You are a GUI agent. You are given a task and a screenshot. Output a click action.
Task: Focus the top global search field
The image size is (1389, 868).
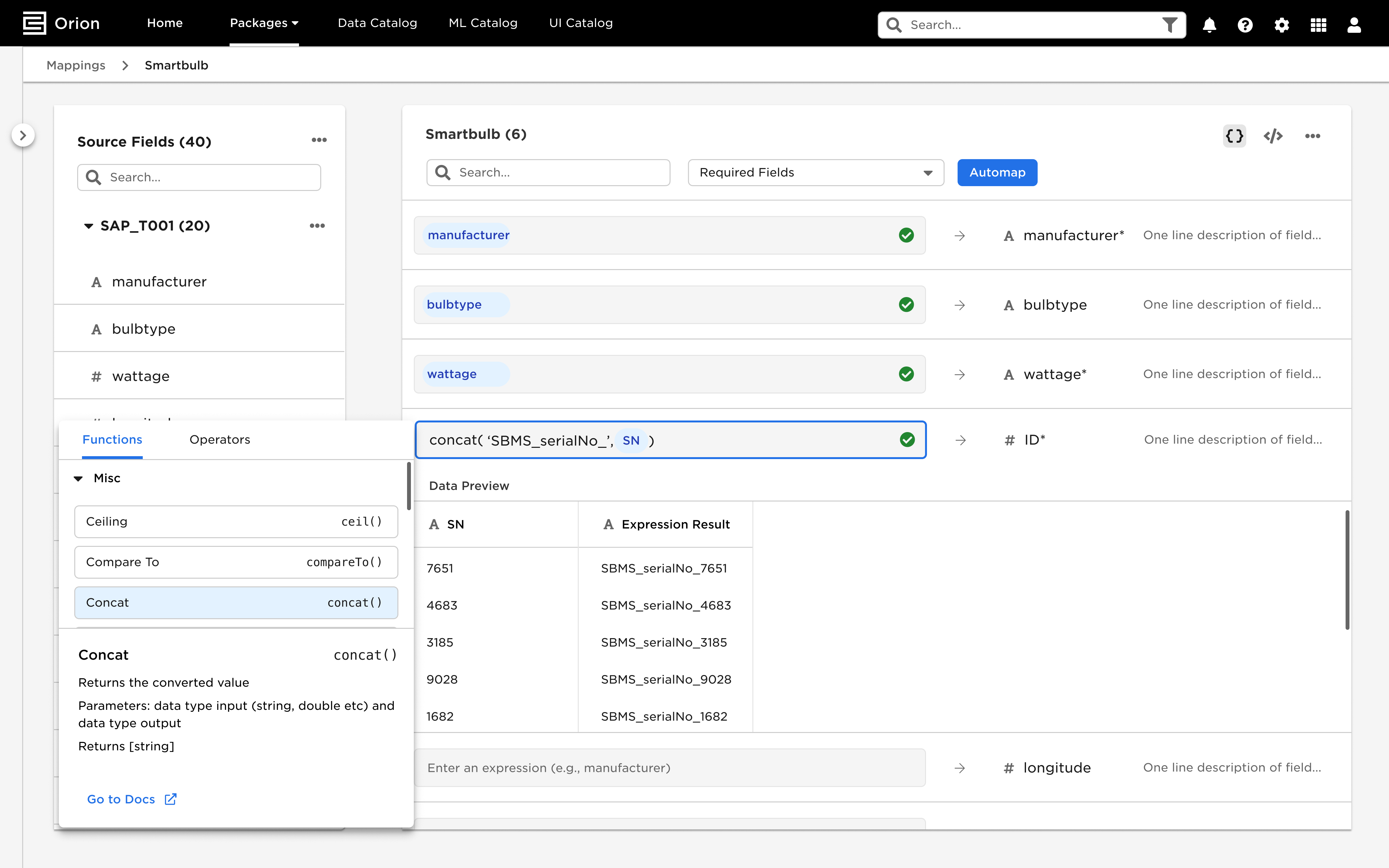1031,25
